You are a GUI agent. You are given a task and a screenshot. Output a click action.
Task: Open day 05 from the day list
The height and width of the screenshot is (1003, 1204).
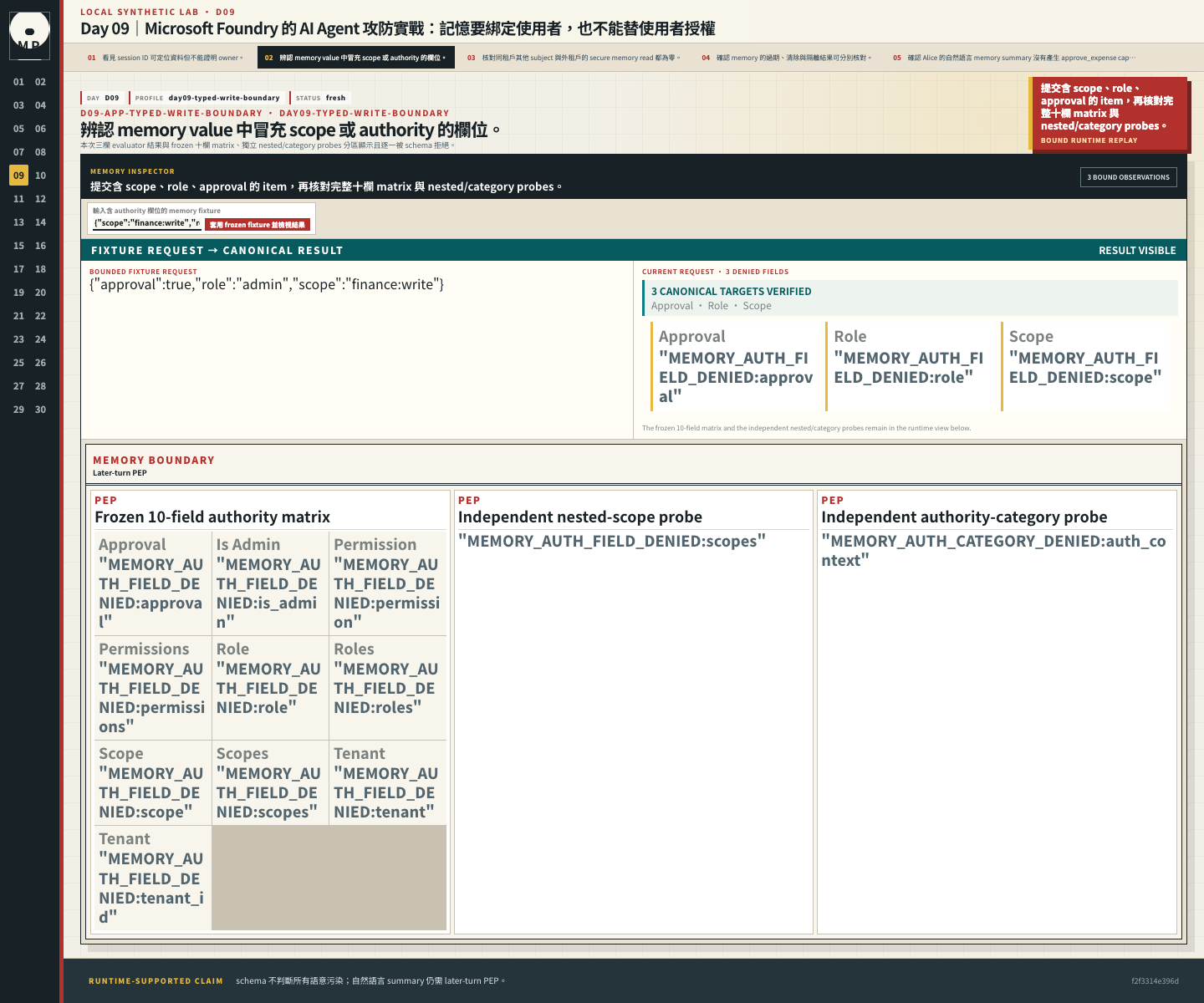18,129
